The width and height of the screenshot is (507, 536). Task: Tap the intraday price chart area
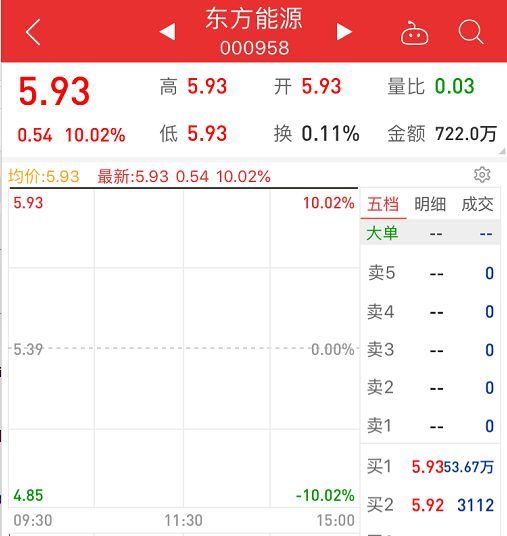point(184,349)
